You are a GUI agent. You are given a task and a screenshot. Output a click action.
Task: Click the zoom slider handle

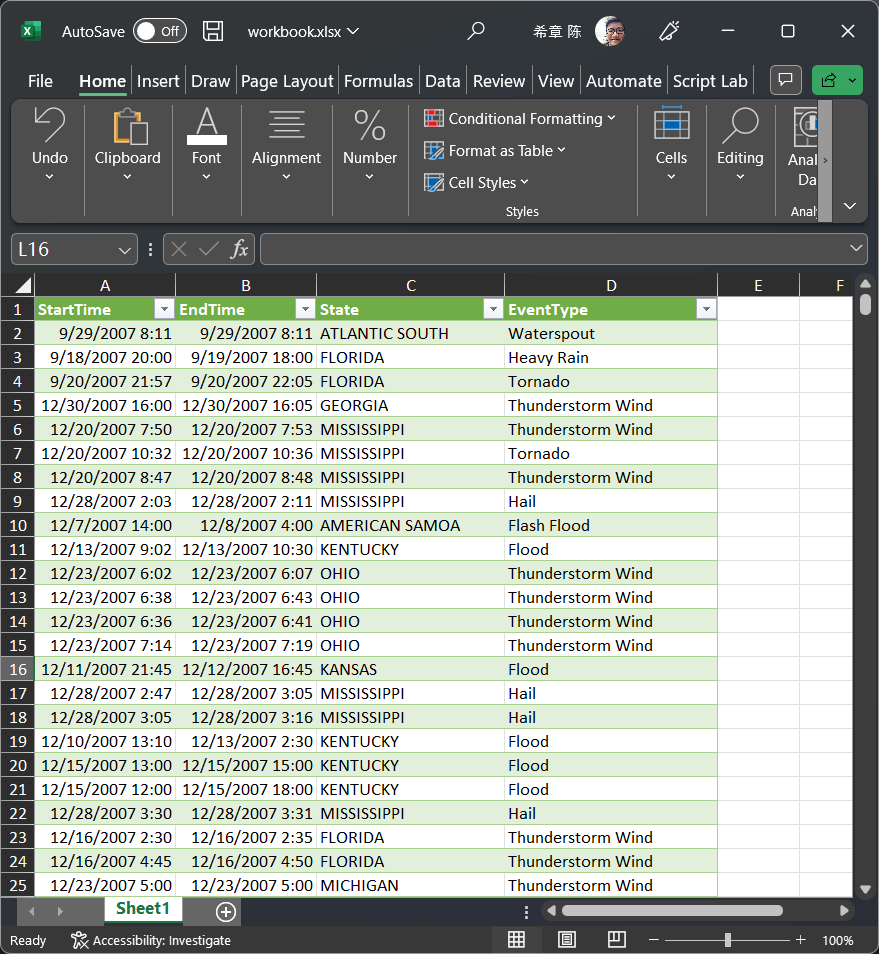[728, 940]
